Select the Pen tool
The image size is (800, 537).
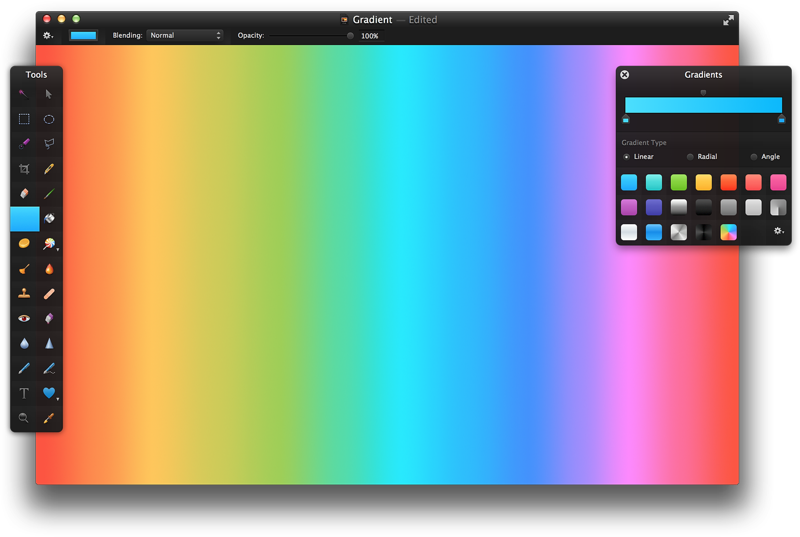tap(24, 368)
